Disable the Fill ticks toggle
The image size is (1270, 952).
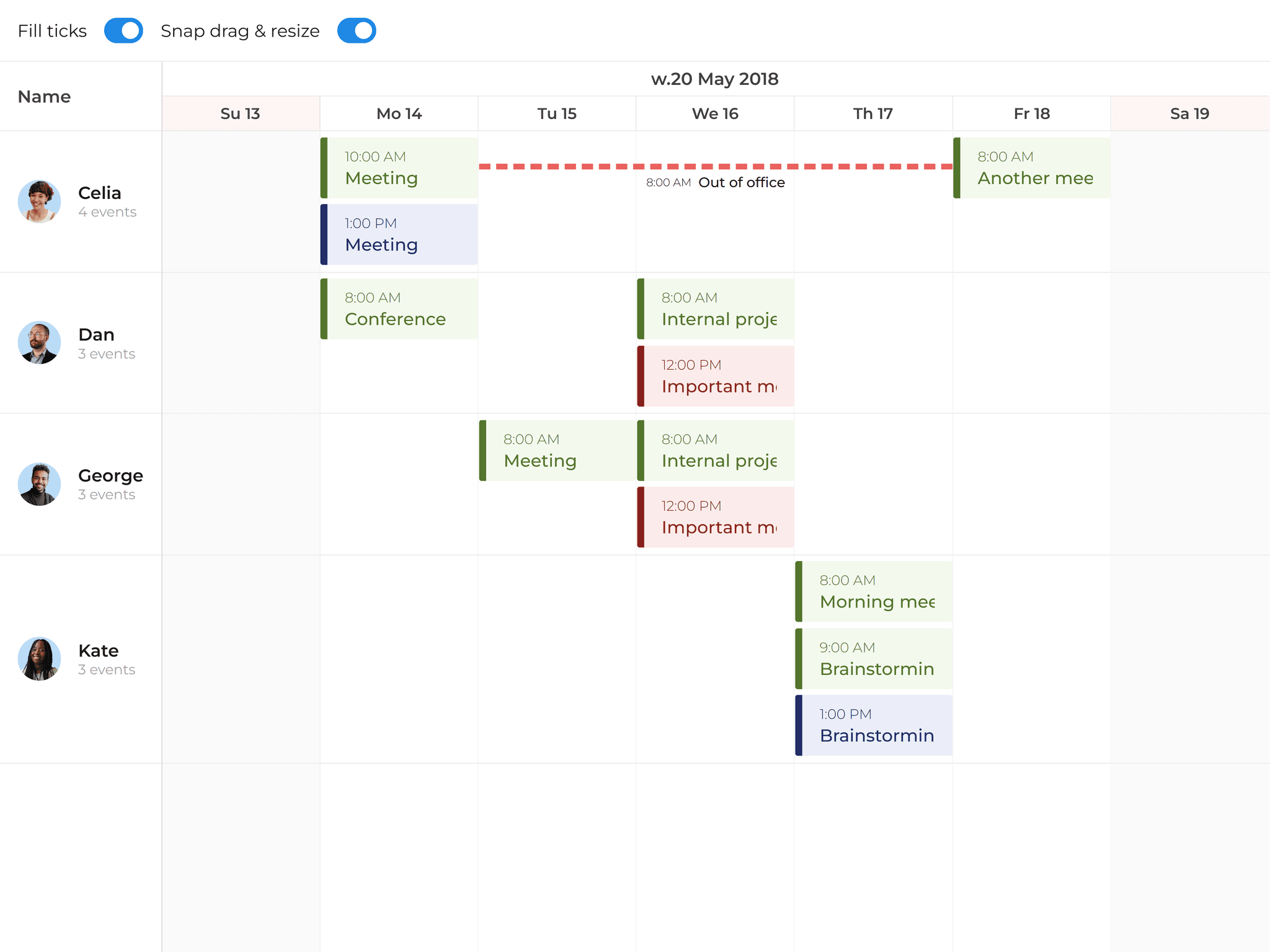pos(123,30)
